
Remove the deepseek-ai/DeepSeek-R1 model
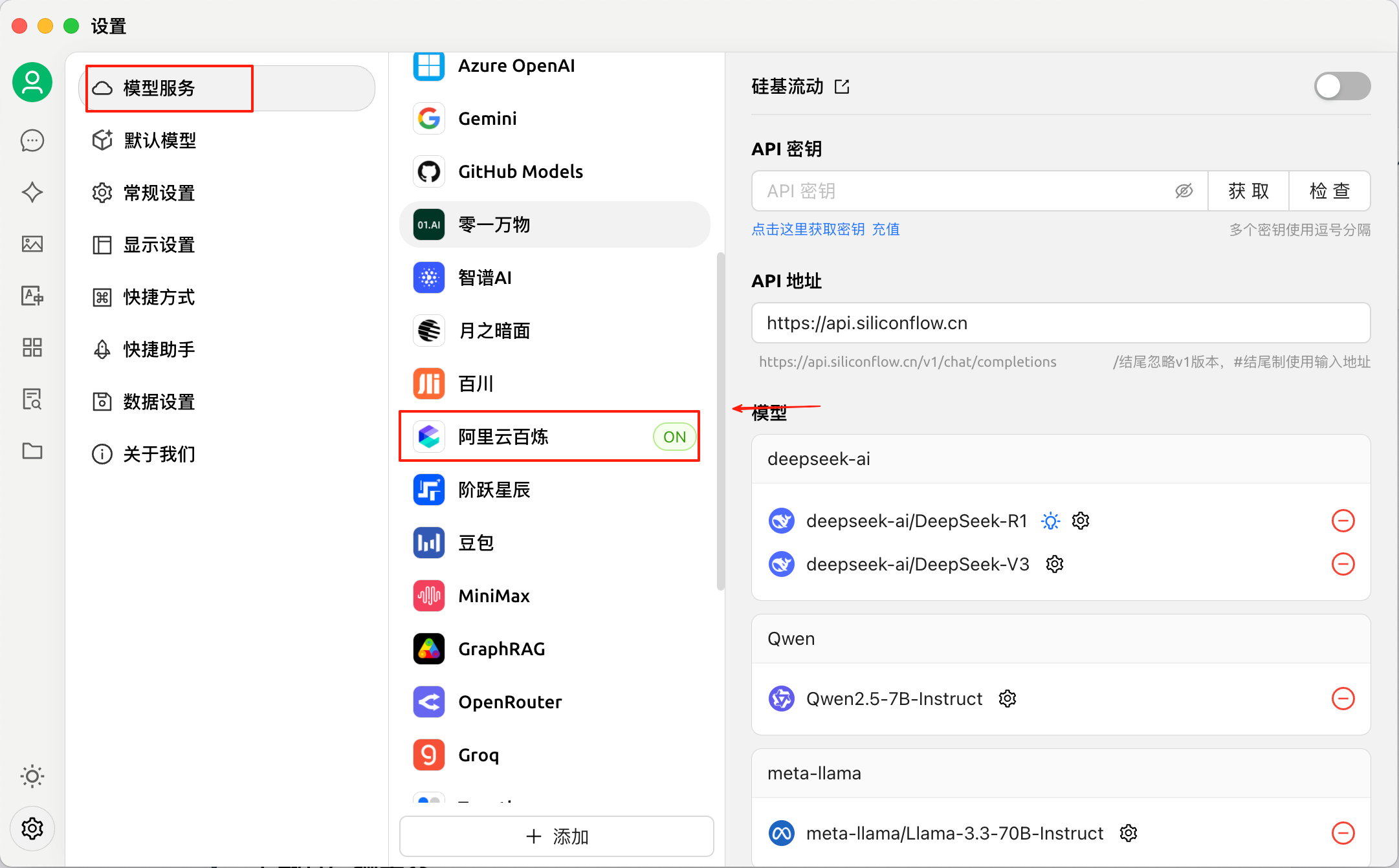[x=1343, y=521]
